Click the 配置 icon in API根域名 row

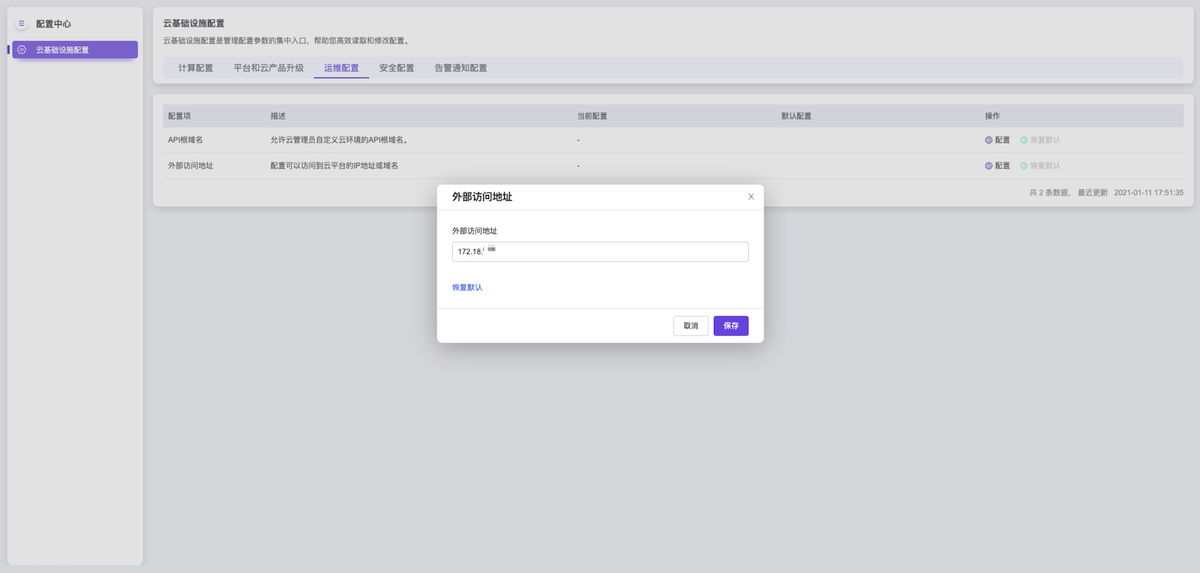[x=989, y=140]
